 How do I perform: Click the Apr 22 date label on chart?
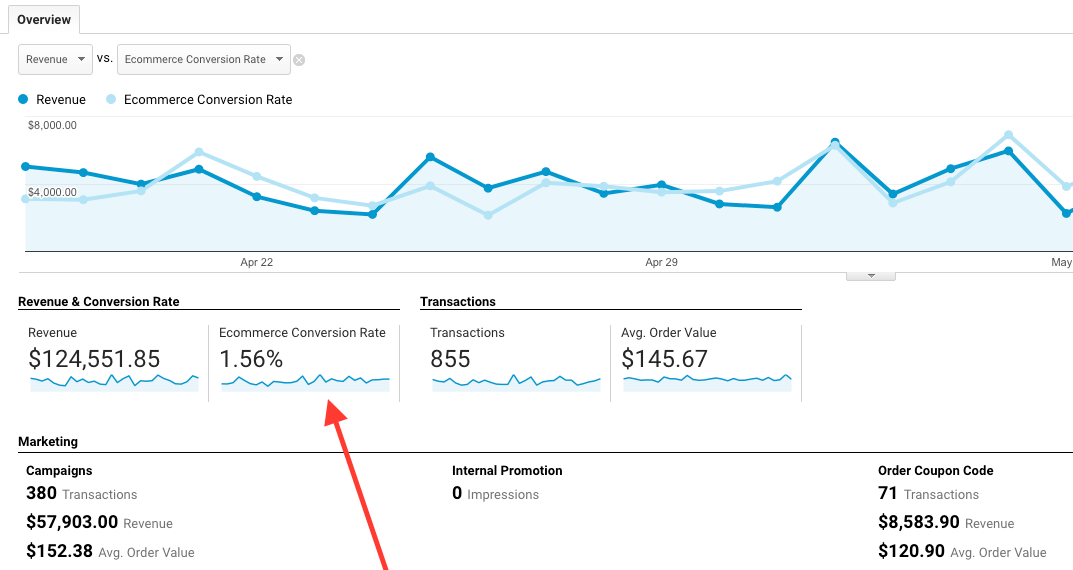pyautogui.click(x=257, y=262)
